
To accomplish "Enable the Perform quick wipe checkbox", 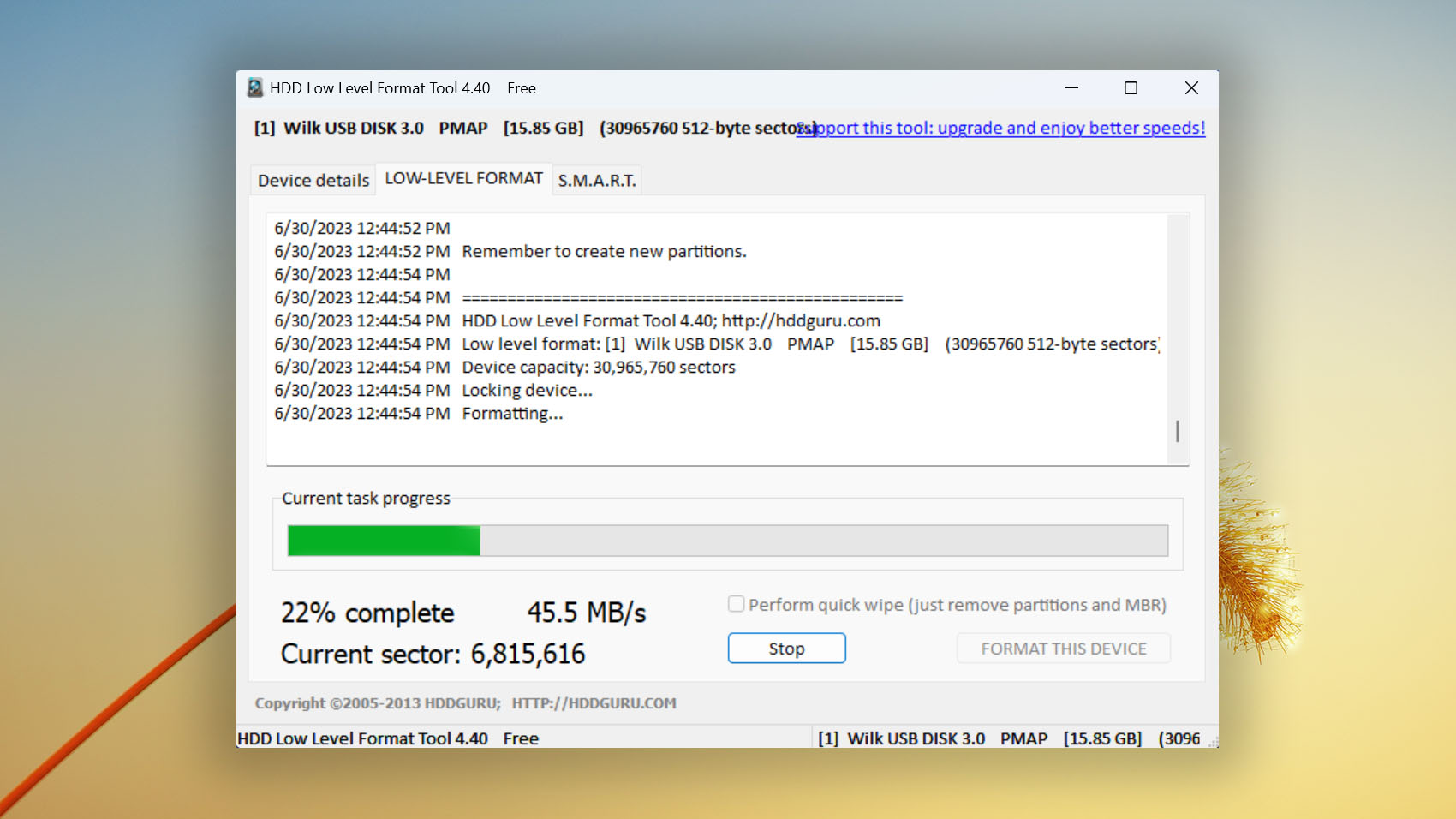I will pos(736,604).
